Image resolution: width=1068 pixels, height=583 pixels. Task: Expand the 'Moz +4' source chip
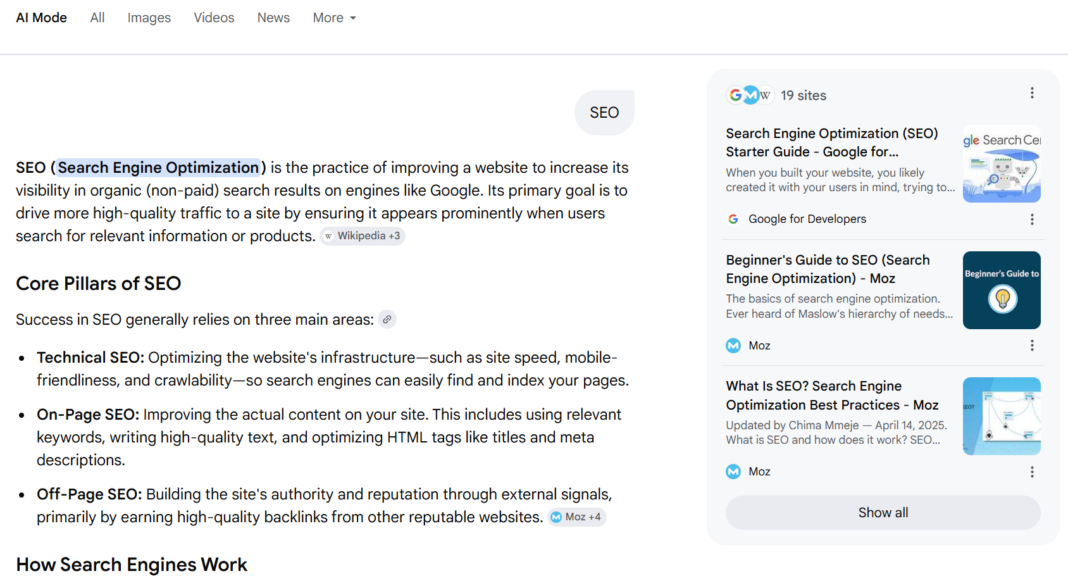pos(576,517)
